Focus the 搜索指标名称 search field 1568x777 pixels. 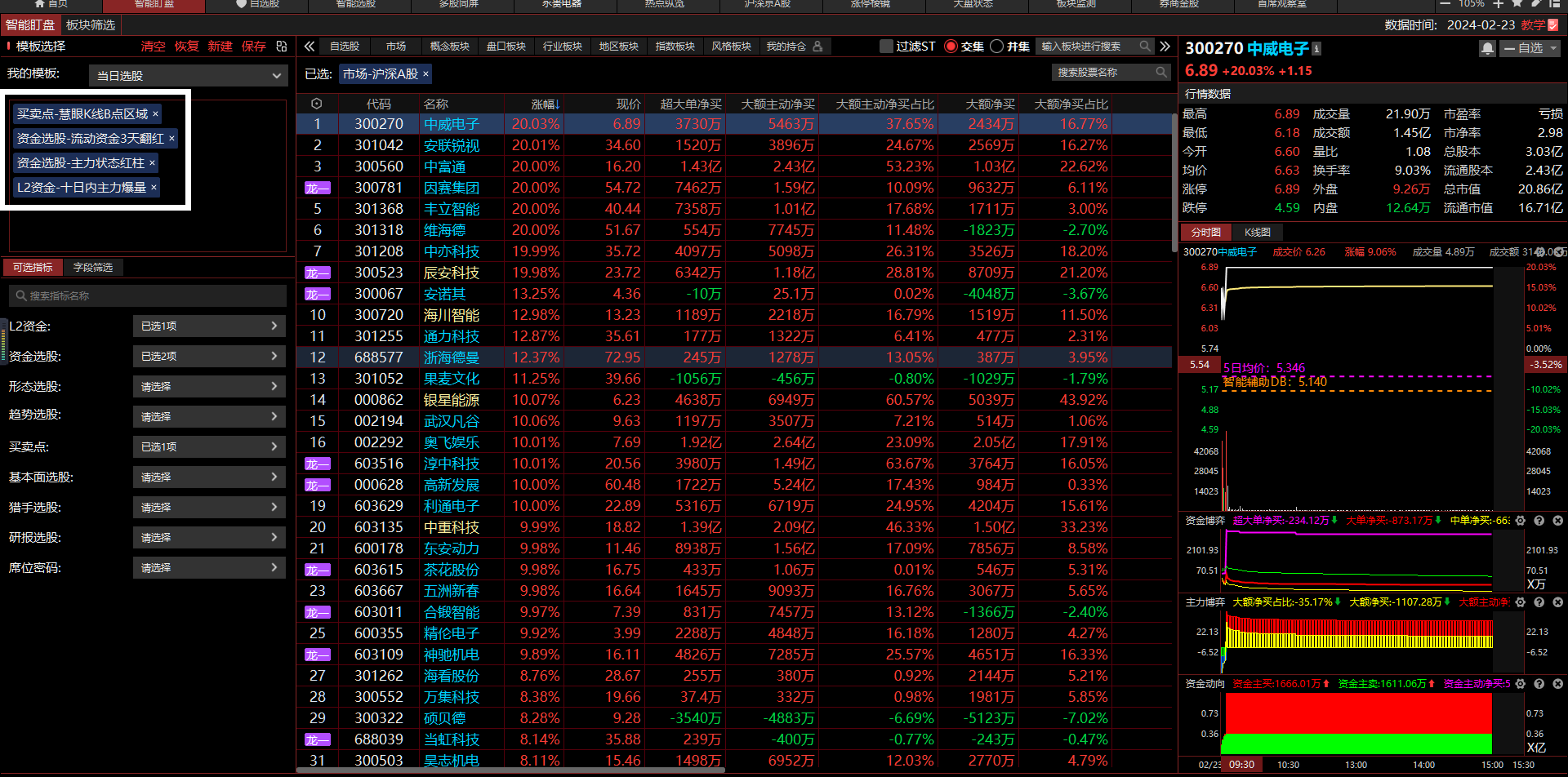(148, 295)
